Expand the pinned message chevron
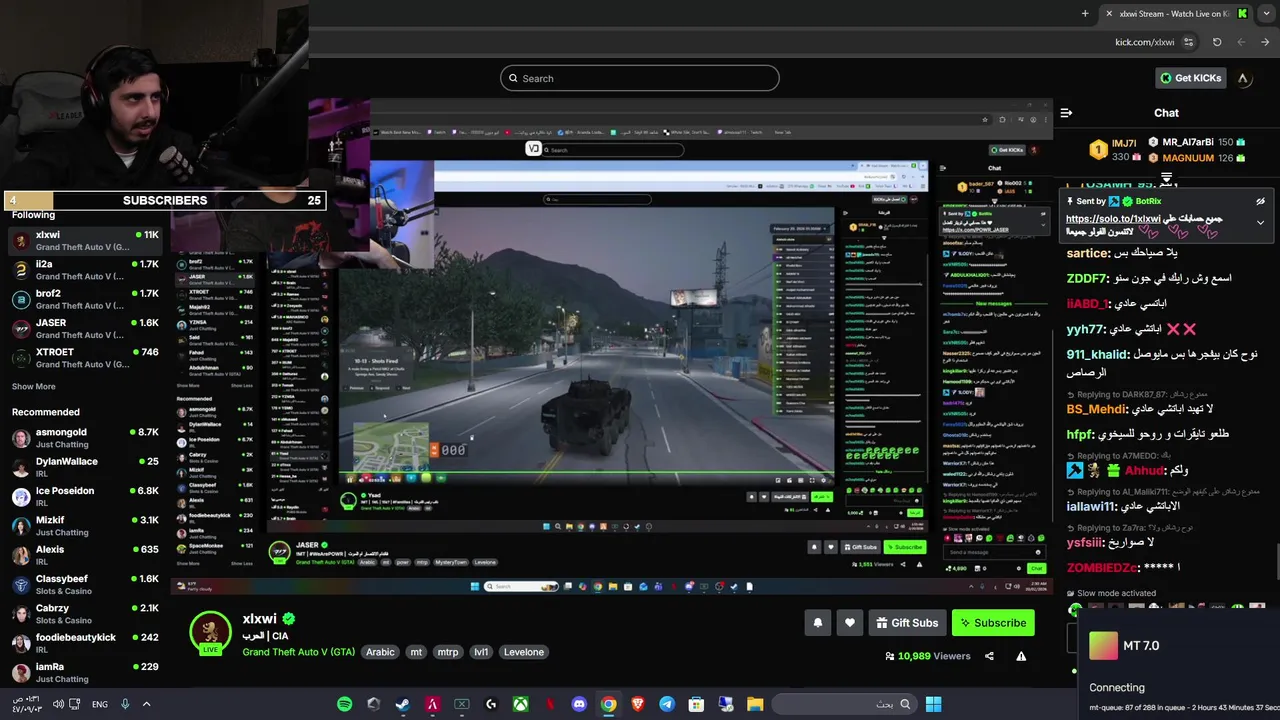Viewport: 1280px width, 720px height. pos(1260,222)
